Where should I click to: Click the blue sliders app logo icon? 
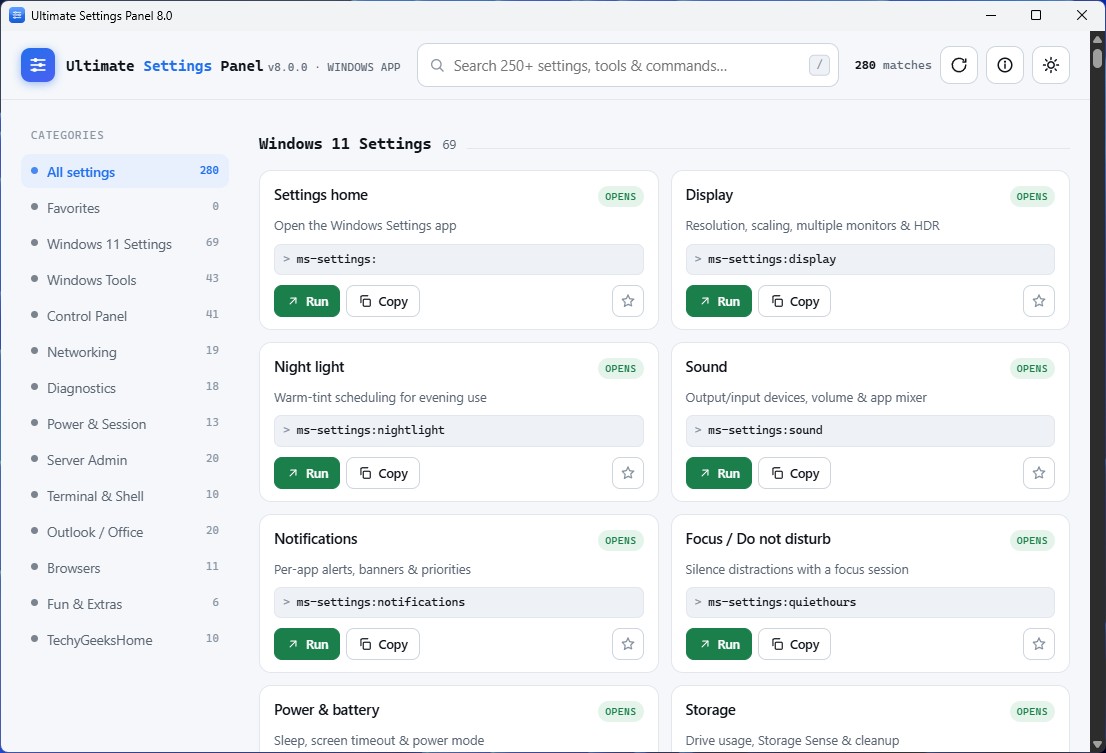[38, 65]
